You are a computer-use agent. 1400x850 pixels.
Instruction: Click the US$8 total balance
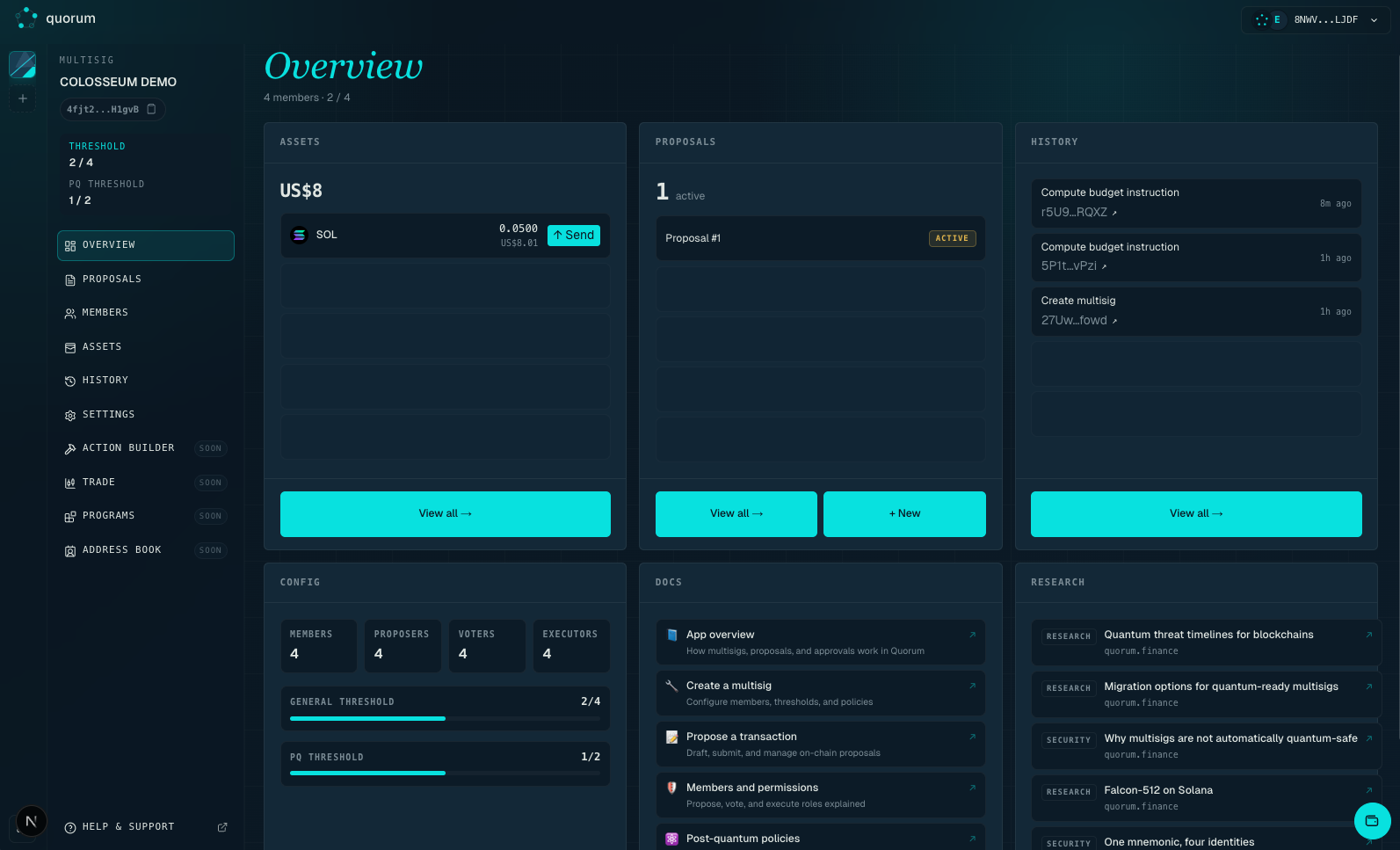click(x=301, y=191)
